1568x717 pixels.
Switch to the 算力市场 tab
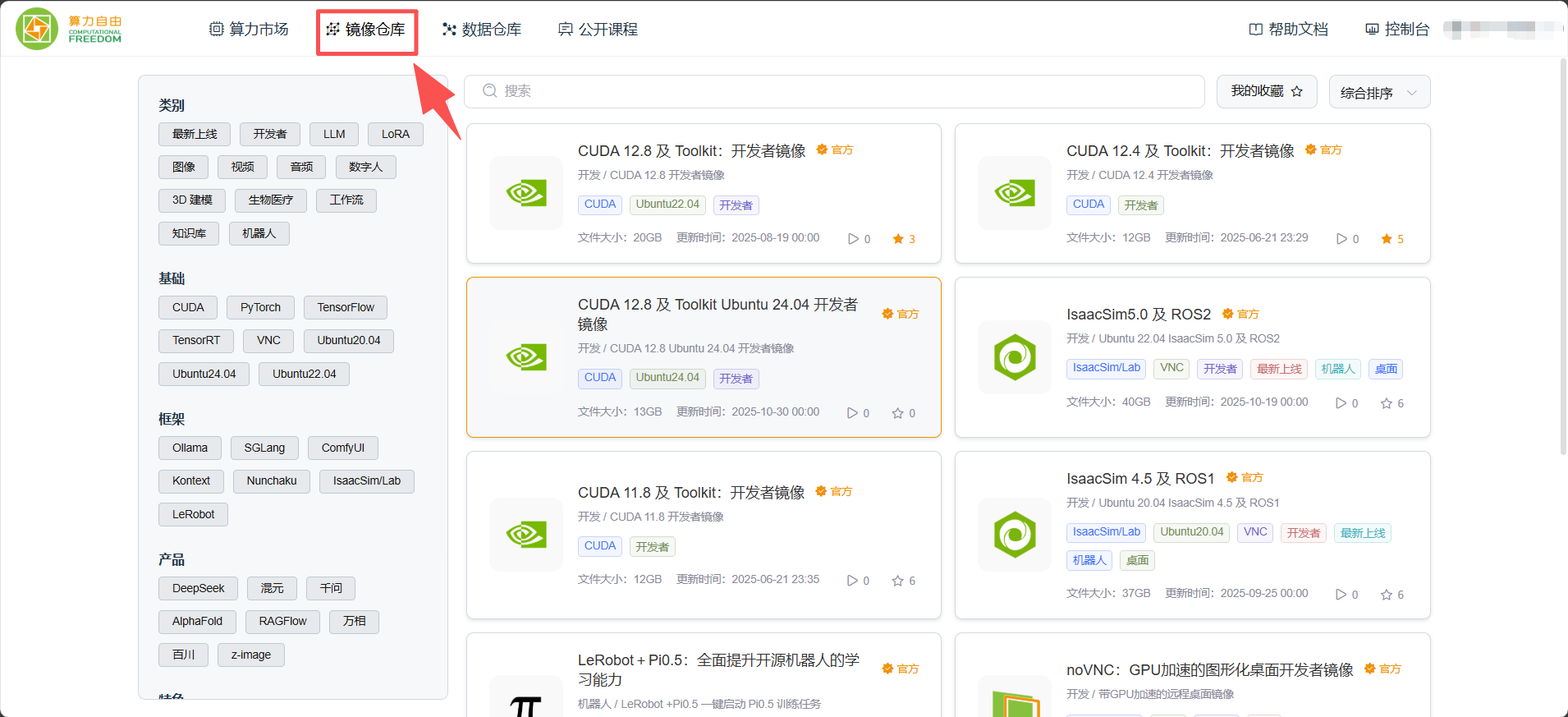click(249, 30)
